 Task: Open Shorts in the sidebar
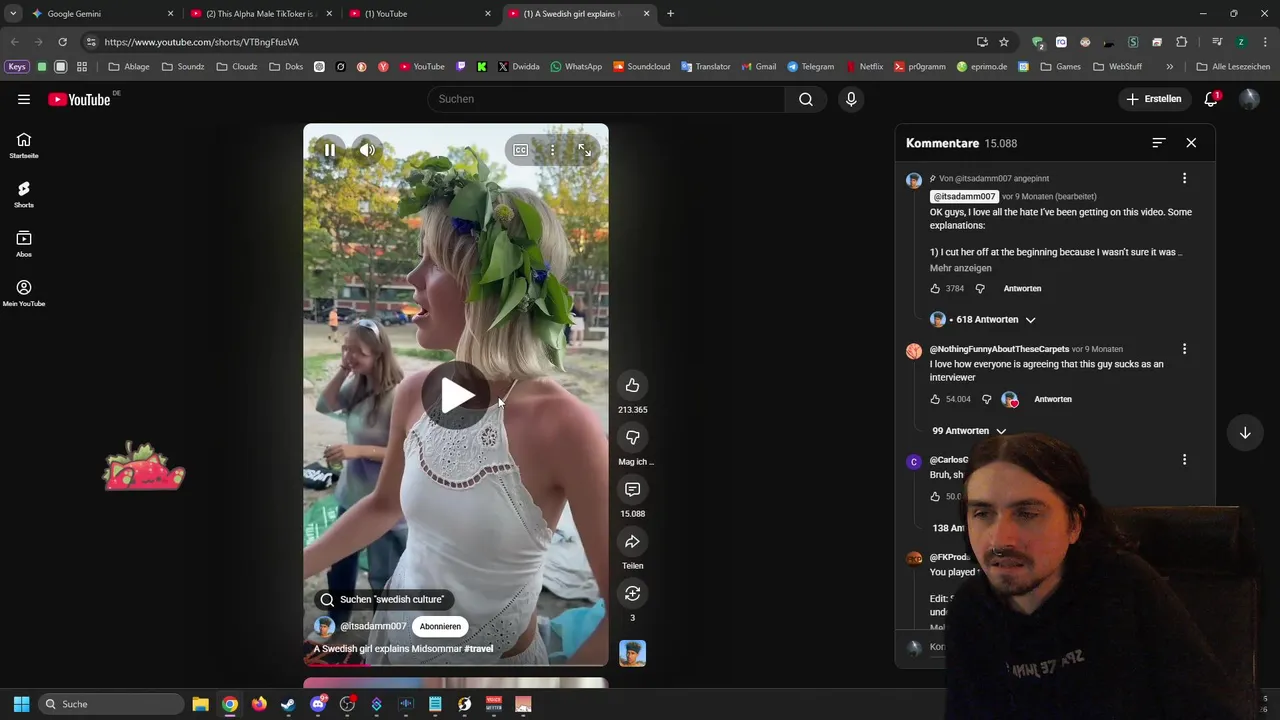(24, 194)
